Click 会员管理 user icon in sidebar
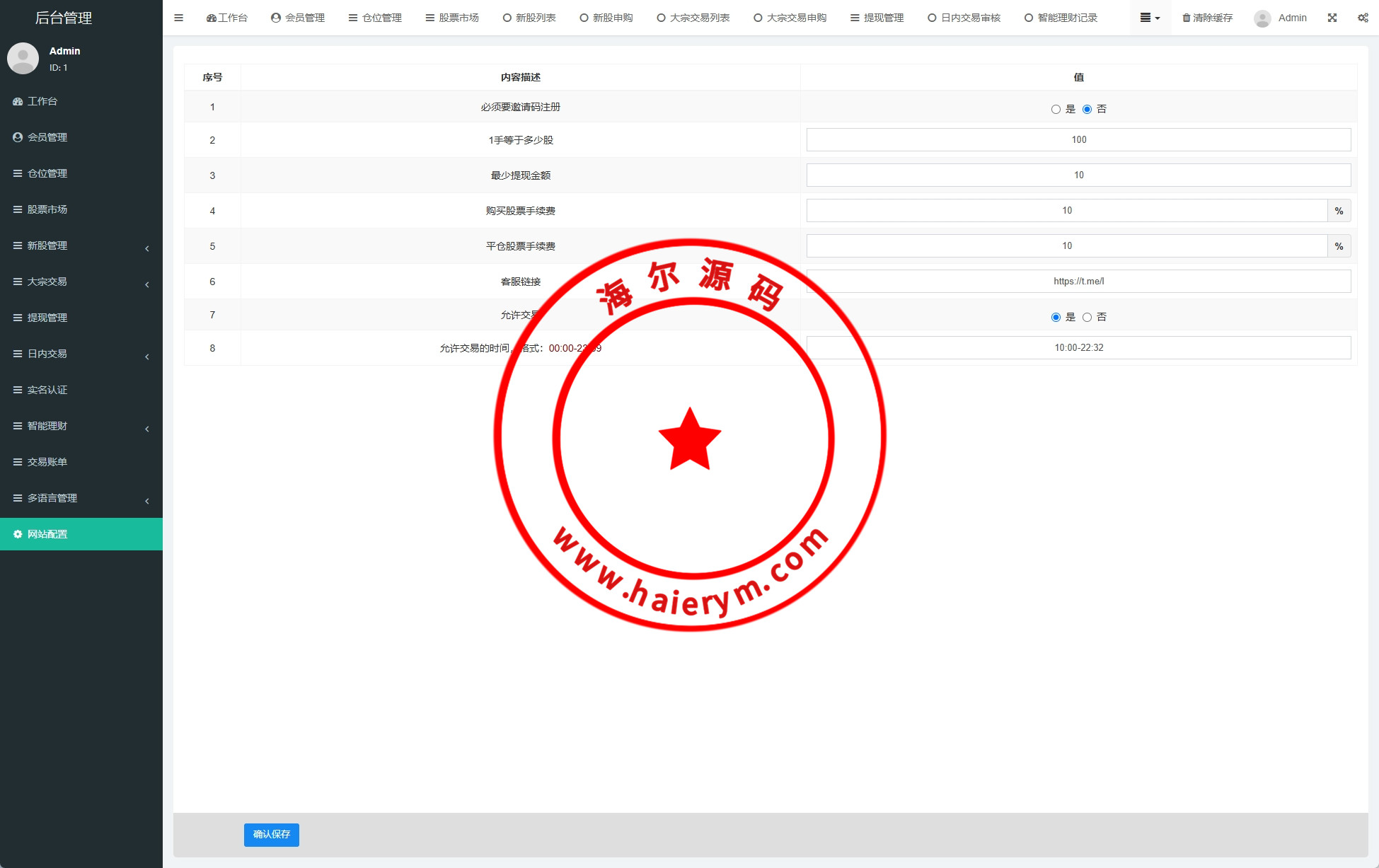 [x=18, y=137]
